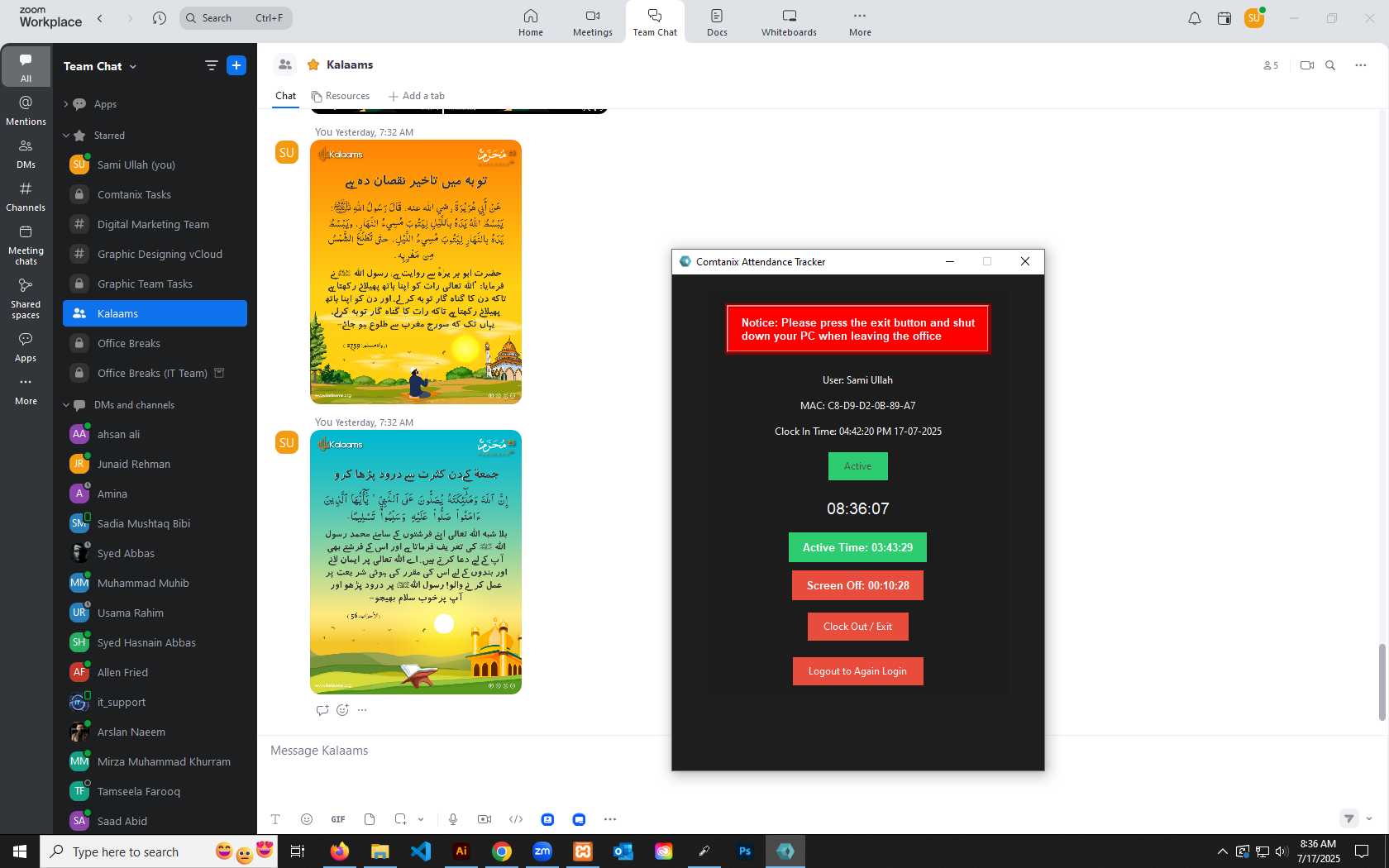1389x868 pixels.
Task: Select Mentions in the left sidebar
Action: (x=26, y=110)
